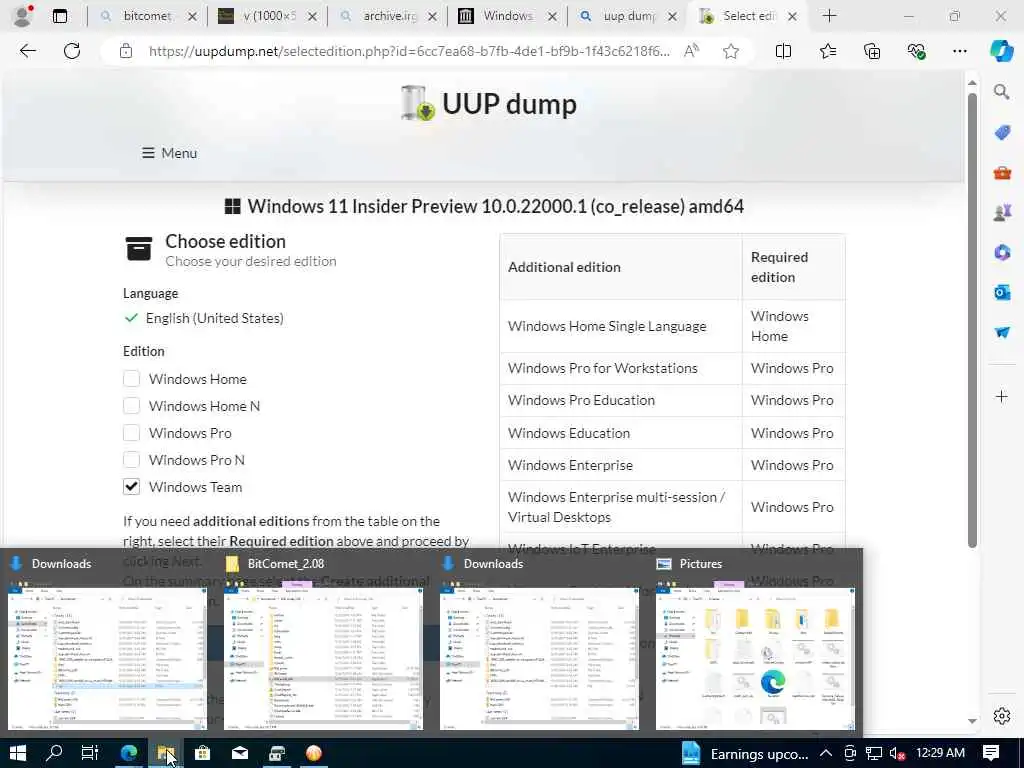Refresh the uupdump page
This screenshot has height=768, width=1024.
[x=72, y=51]
